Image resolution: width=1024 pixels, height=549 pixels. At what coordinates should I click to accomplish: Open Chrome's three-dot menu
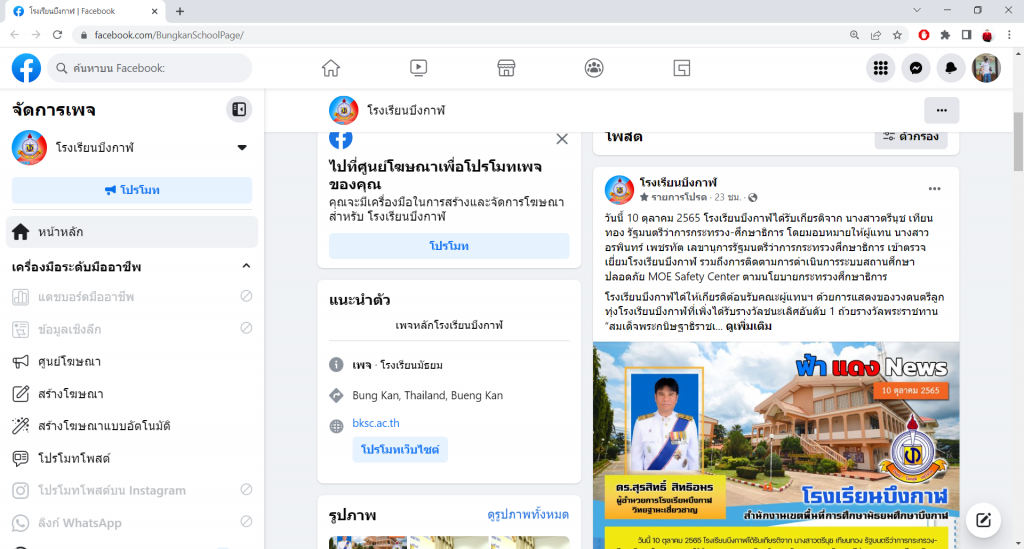click(x=1009, y=35)
